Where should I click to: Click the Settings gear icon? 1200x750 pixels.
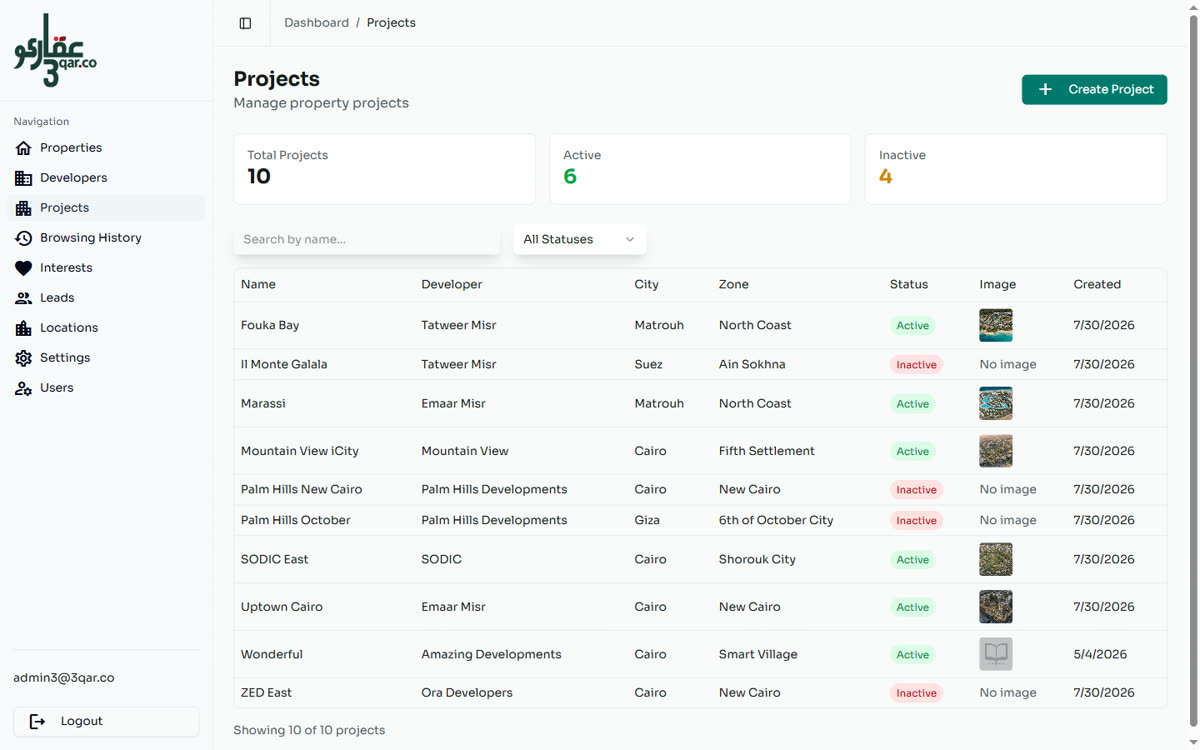pyautogui.click(x=24, y=358)
